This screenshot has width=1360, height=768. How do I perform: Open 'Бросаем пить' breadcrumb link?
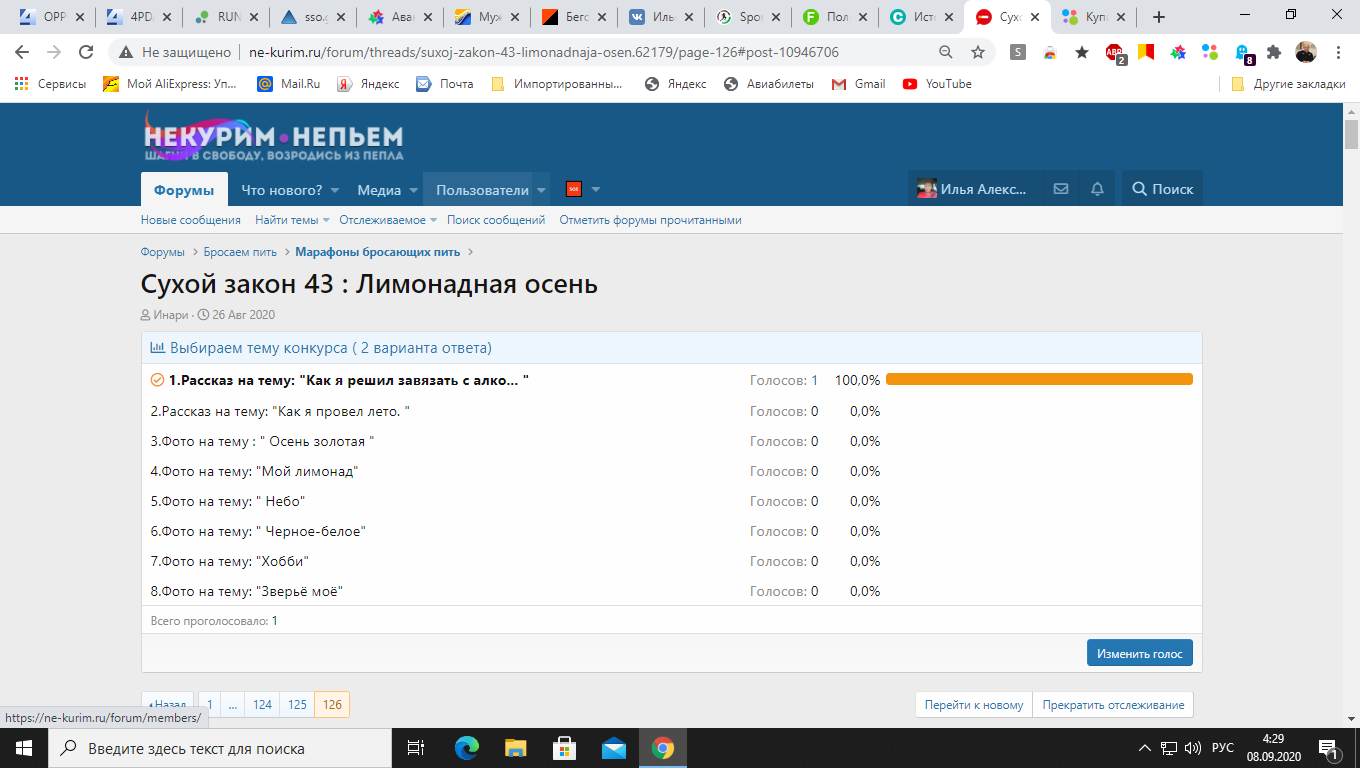[240, 252]
